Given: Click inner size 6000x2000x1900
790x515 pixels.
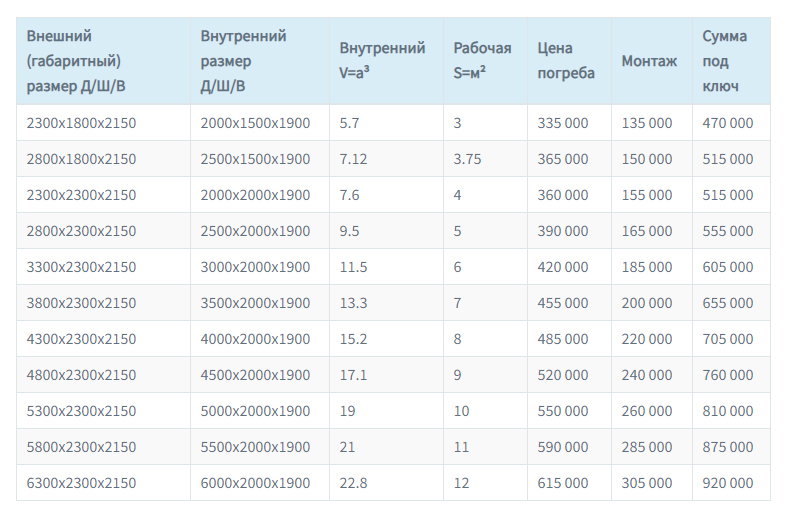Looking at the screenshot, I should (x=255, y=483).
